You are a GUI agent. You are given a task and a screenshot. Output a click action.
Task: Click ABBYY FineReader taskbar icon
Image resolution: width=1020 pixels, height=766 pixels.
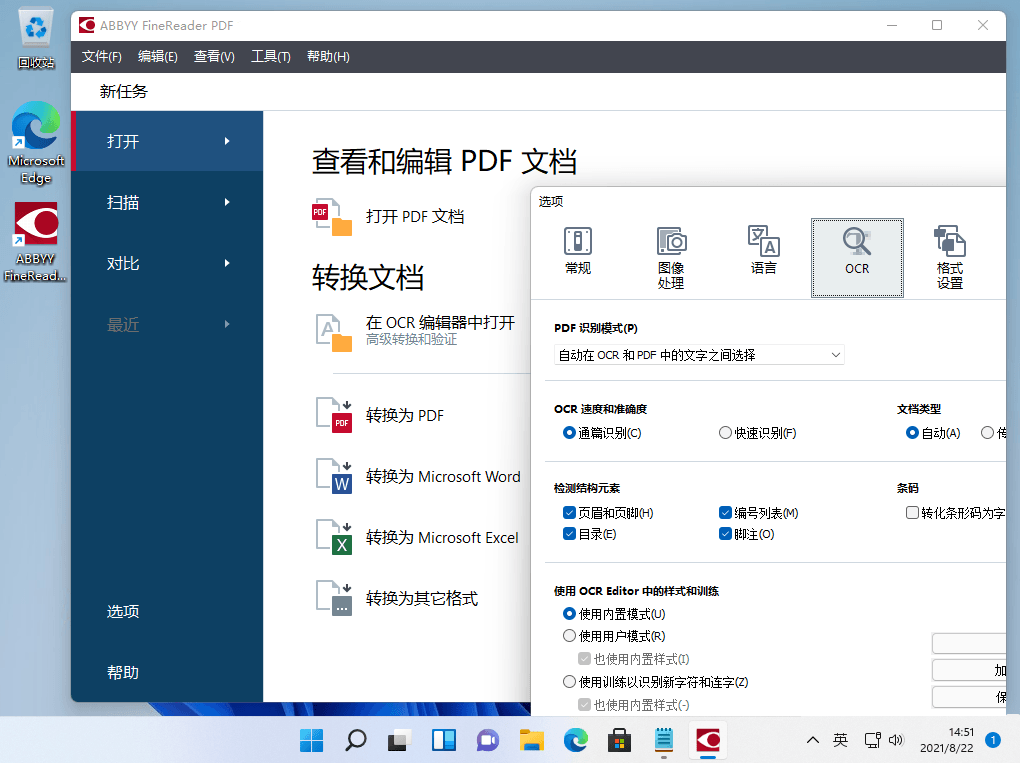click(x=707, y=741)
